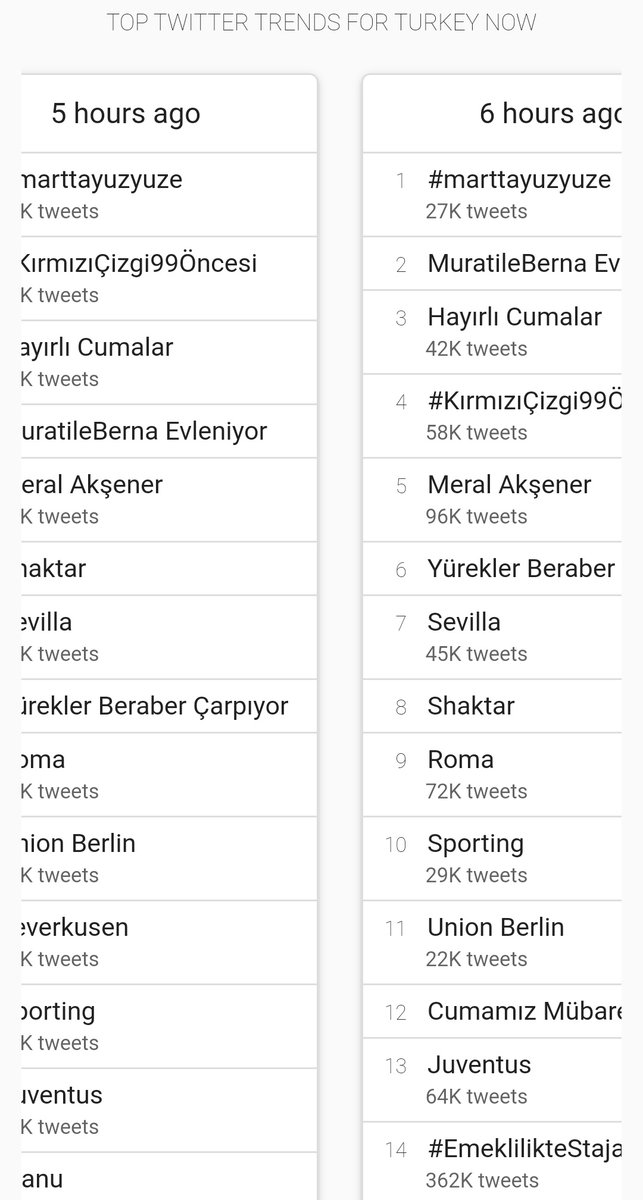The width and height of the screenshot is (643, 1200).
Task: Click the 5 hours ago column header
Action: (x=126, y=114)
